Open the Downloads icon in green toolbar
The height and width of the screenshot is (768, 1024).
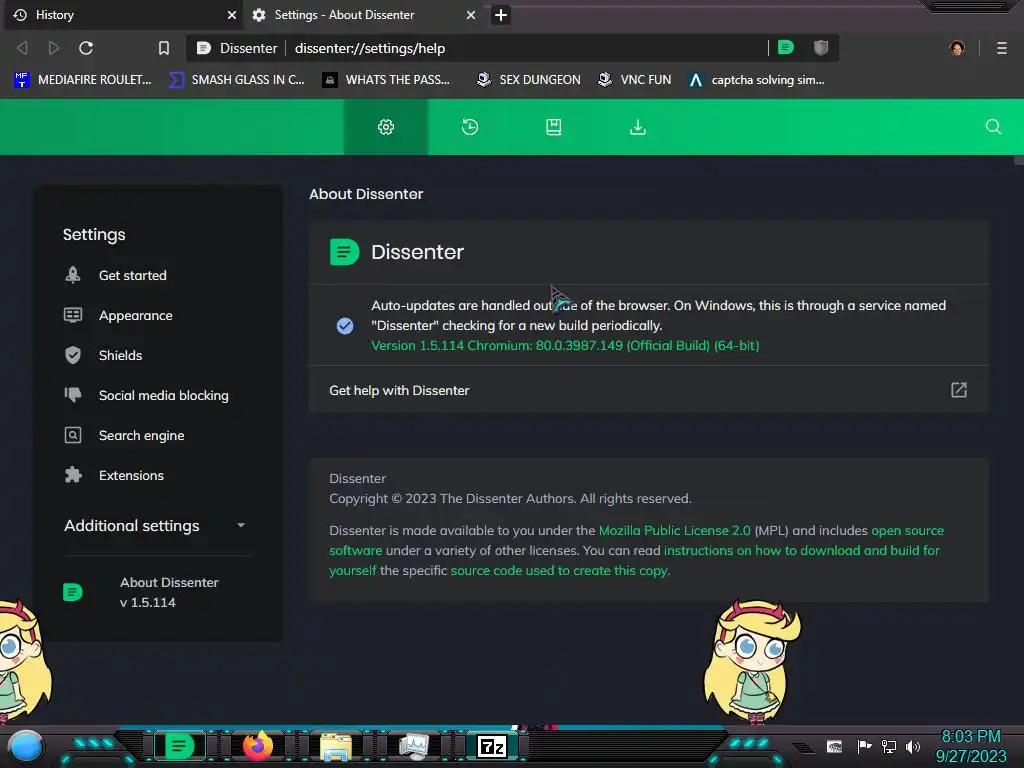(x=637, y=127)
